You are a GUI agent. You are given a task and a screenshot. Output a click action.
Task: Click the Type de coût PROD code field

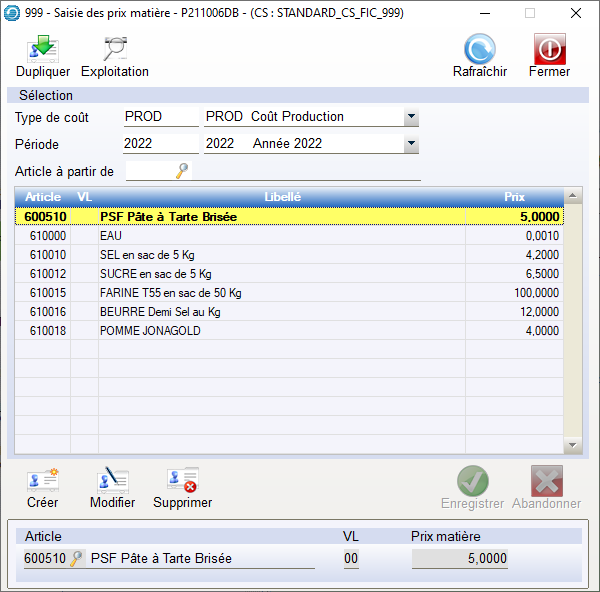point(160,117)
